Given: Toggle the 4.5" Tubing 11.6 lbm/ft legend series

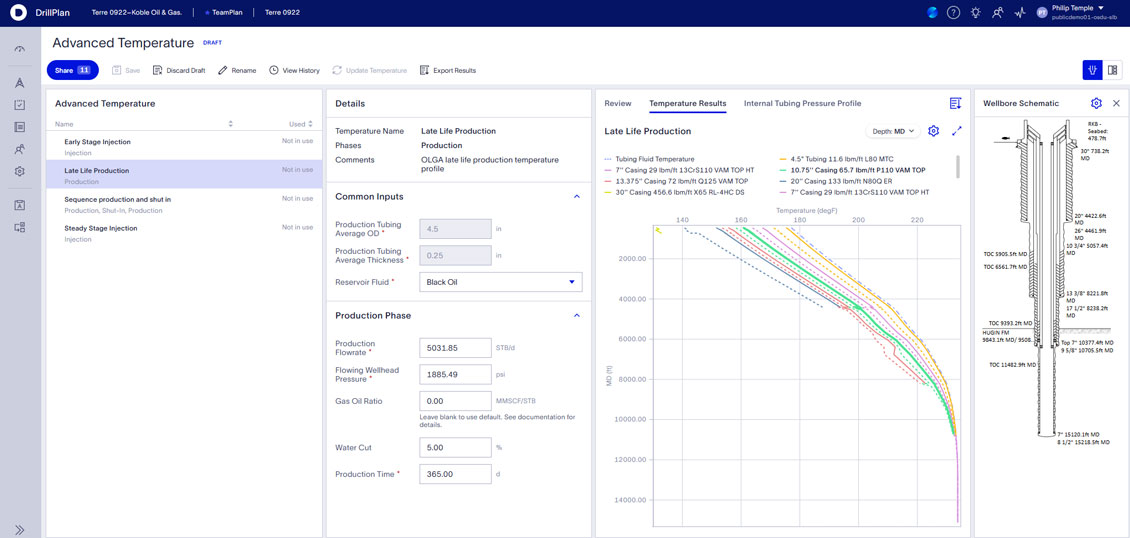Looking at the screenshot, I should click(837, 158).
